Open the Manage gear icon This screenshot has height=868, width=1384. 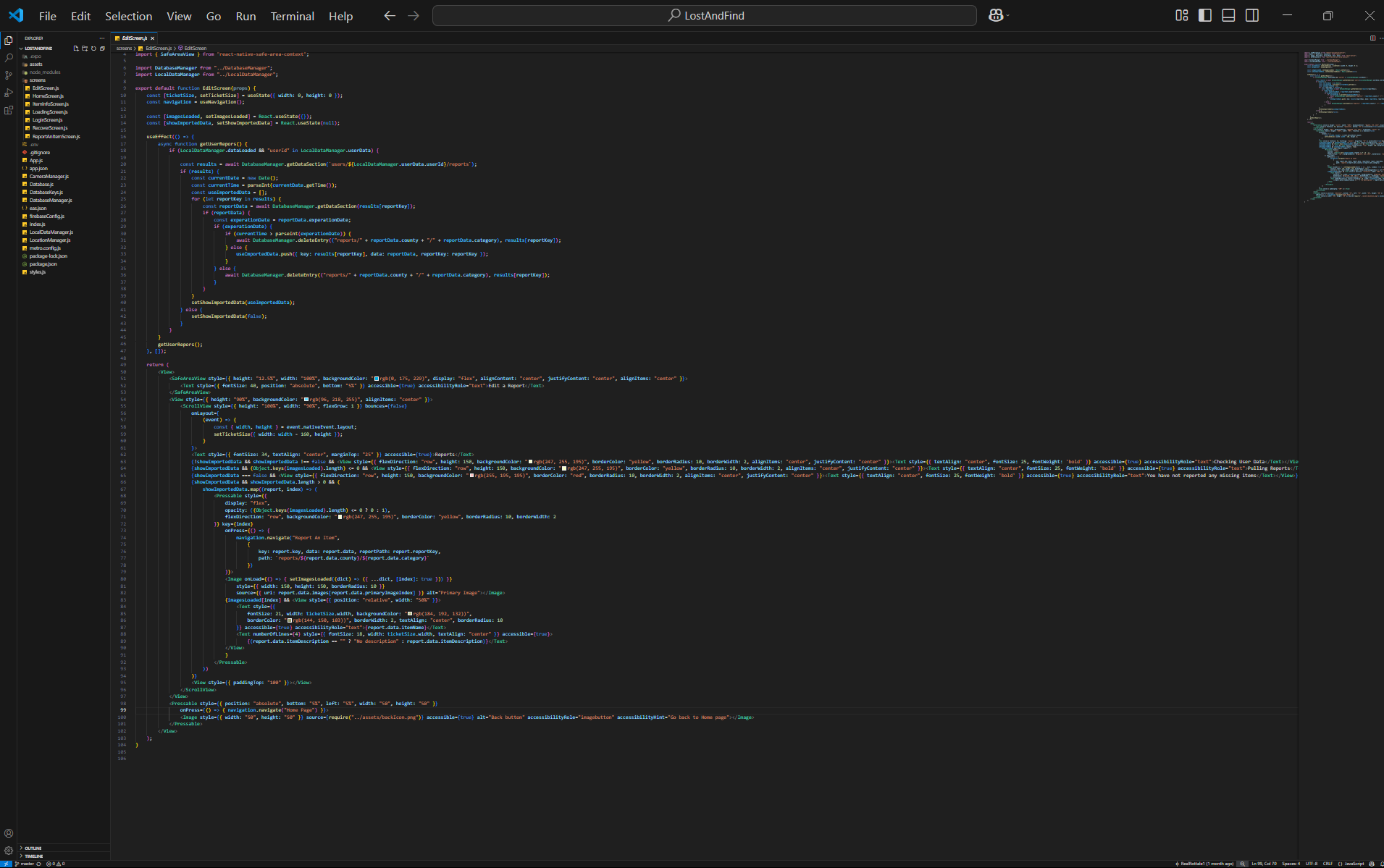[x=9, y=851]
